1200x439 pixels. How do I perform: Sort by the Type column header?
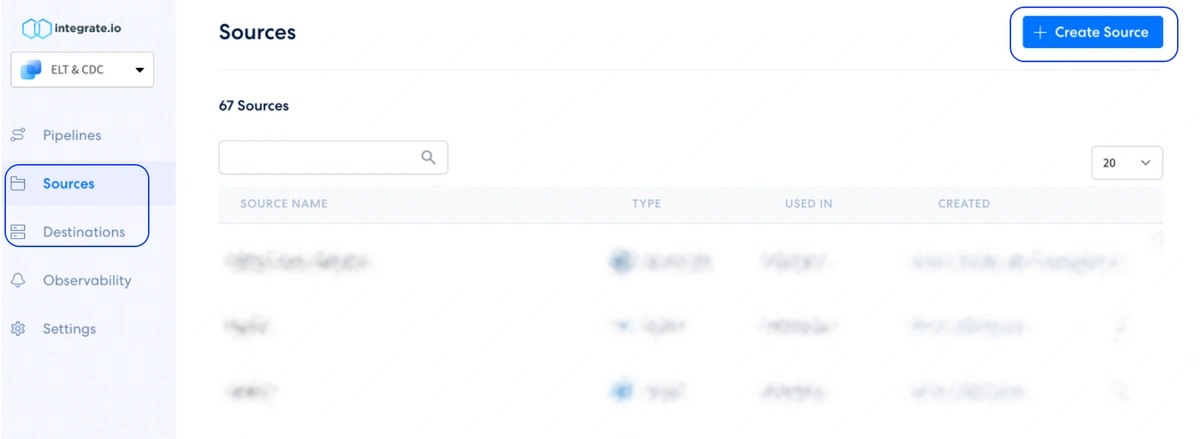646,203
